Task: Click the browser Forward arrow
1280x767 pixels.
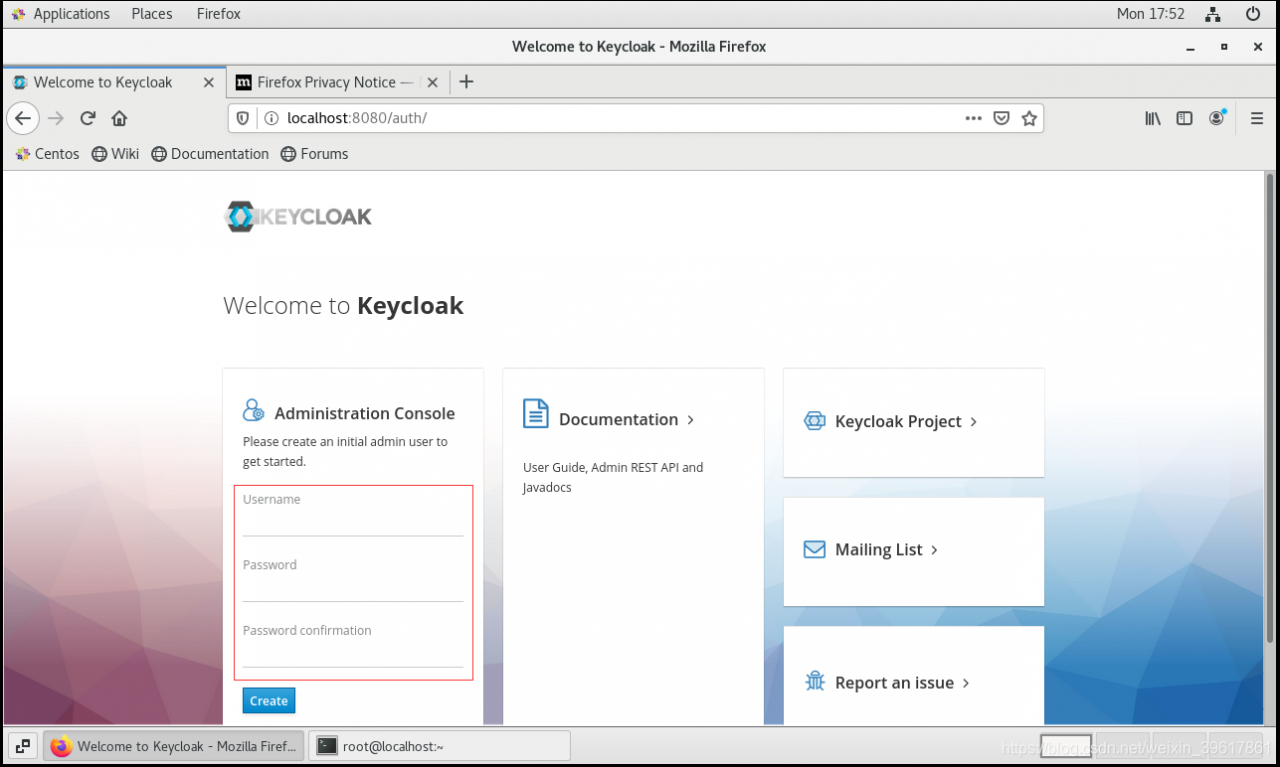Action: [x=56, y=118]
